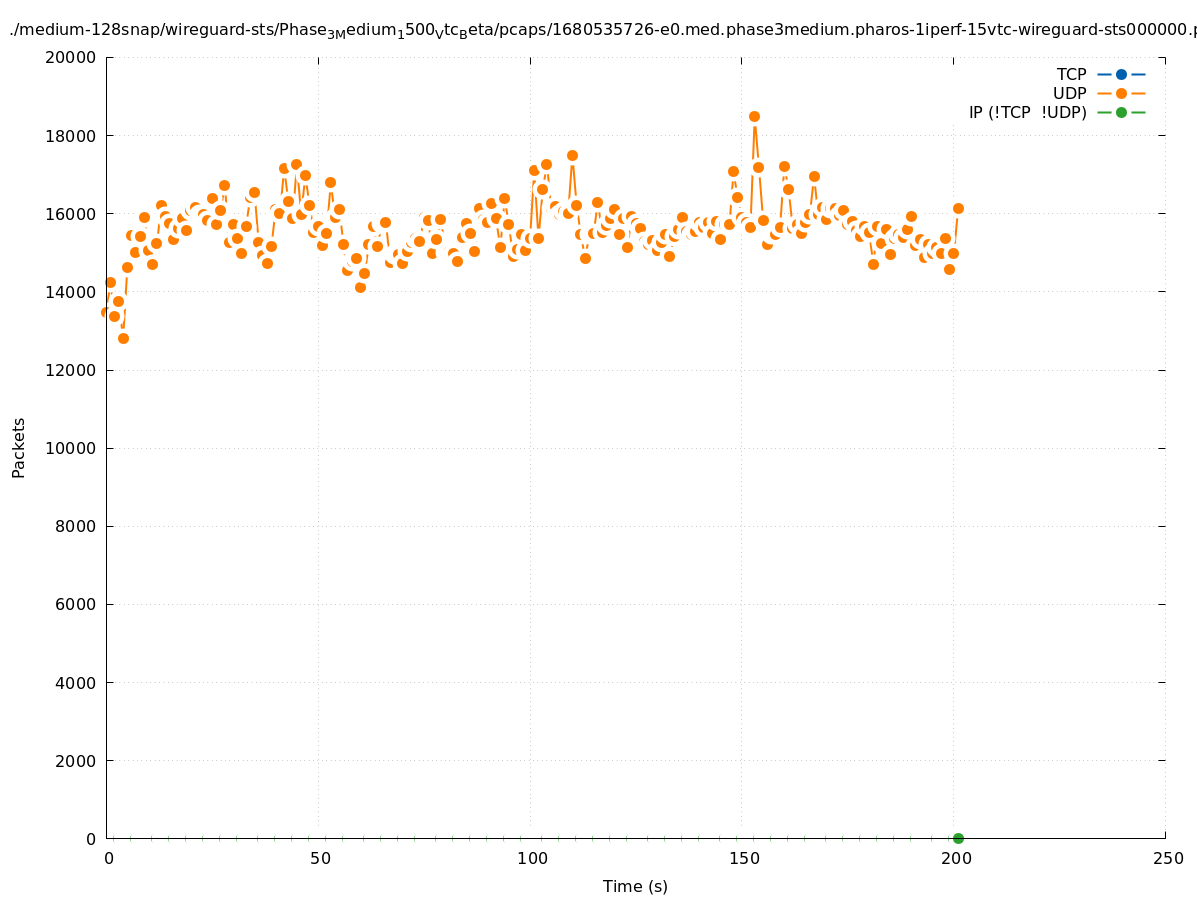1197x900 pixels.
Task: Click the 100 x-axis tick label
Action: click(x=532, y=858)
